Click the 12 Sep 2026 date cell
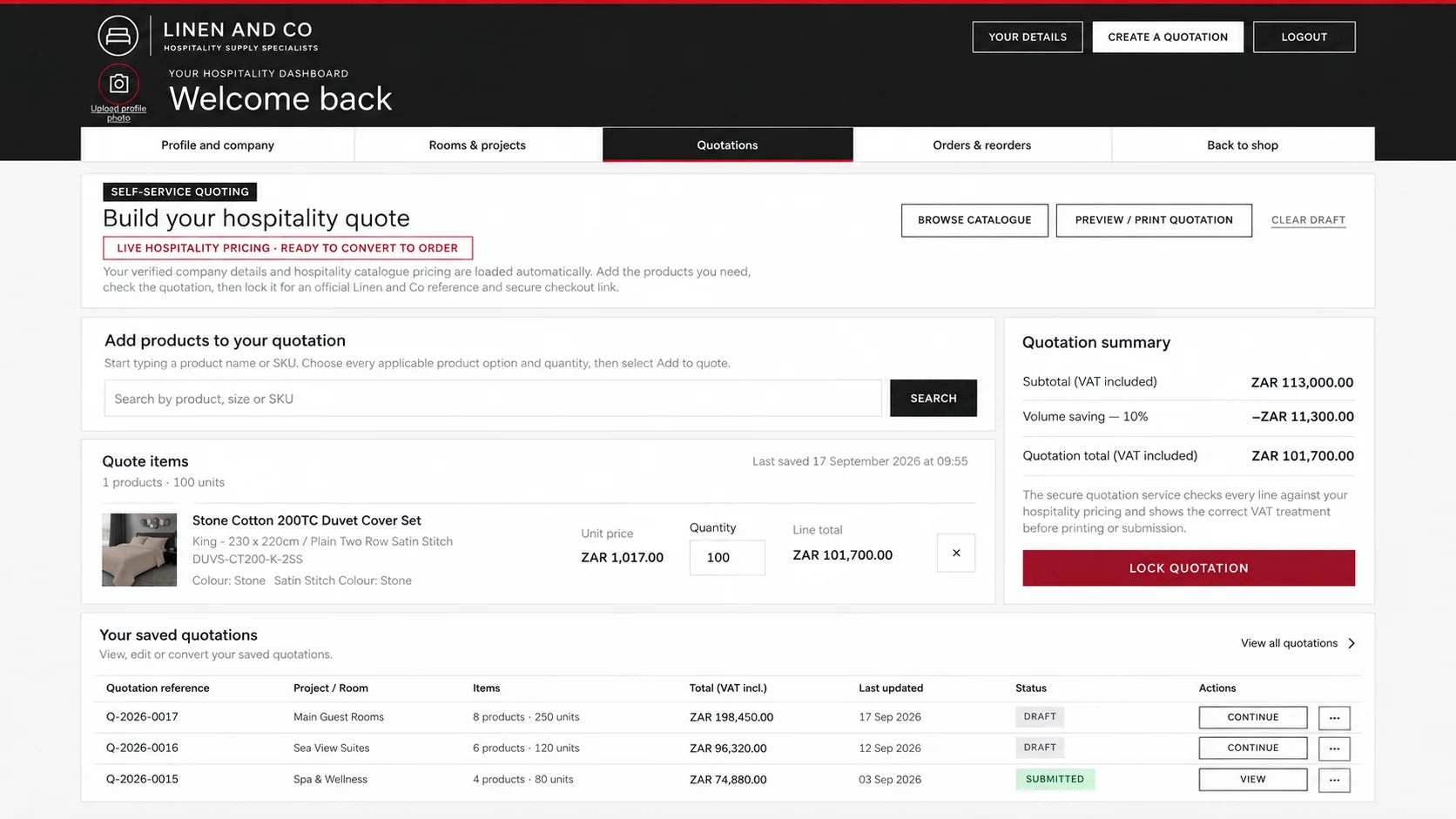This screenshot has height=819, width=1456. point(890,748)
